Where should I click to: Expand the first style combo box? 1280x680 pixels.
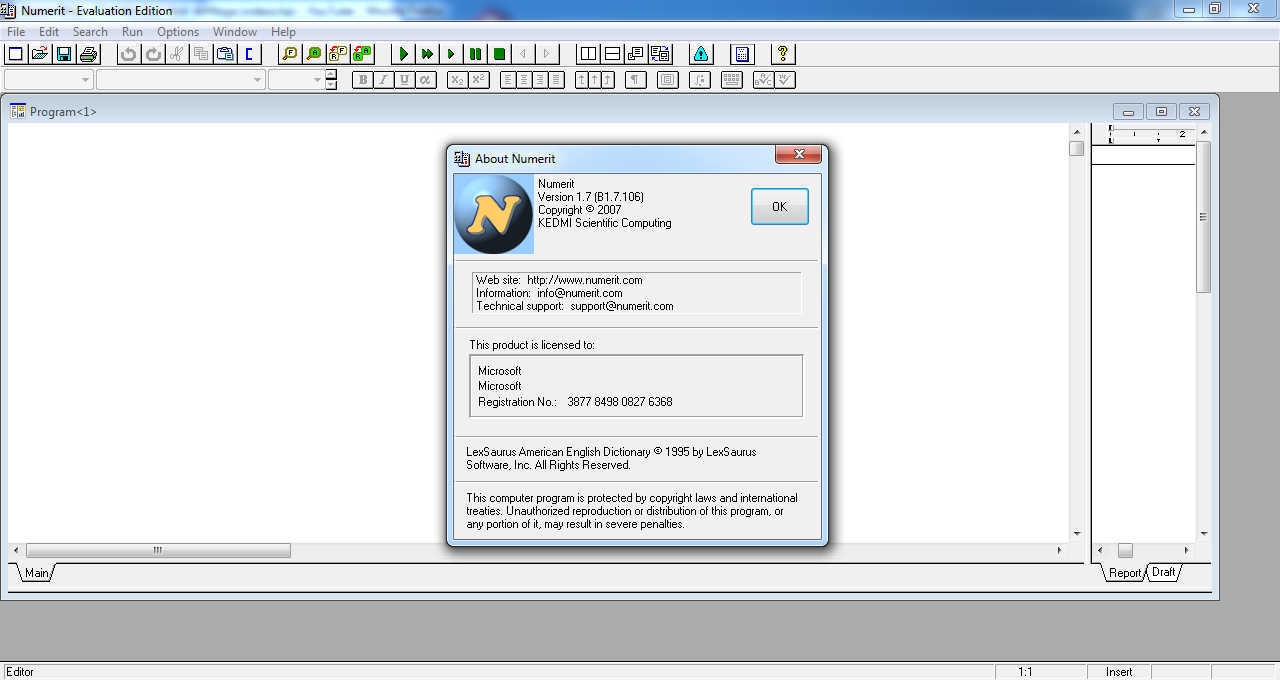[x=85, y=80]
